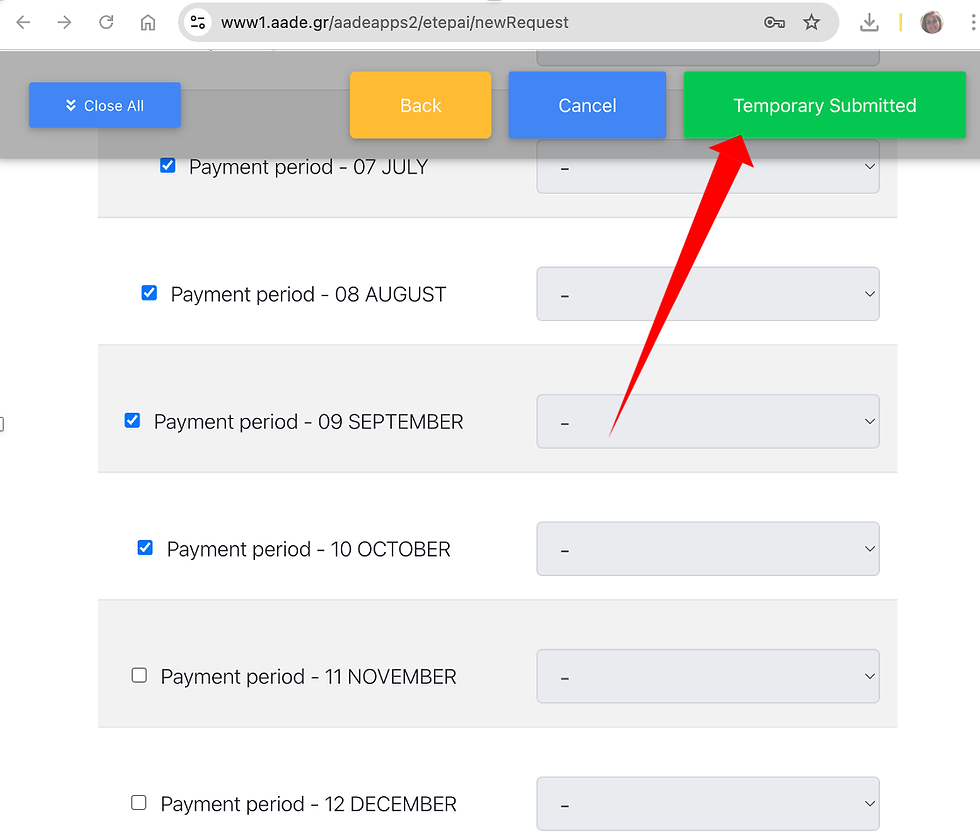Bookmark this page with the star icon

pyautogui.click(x=811, y=23)
